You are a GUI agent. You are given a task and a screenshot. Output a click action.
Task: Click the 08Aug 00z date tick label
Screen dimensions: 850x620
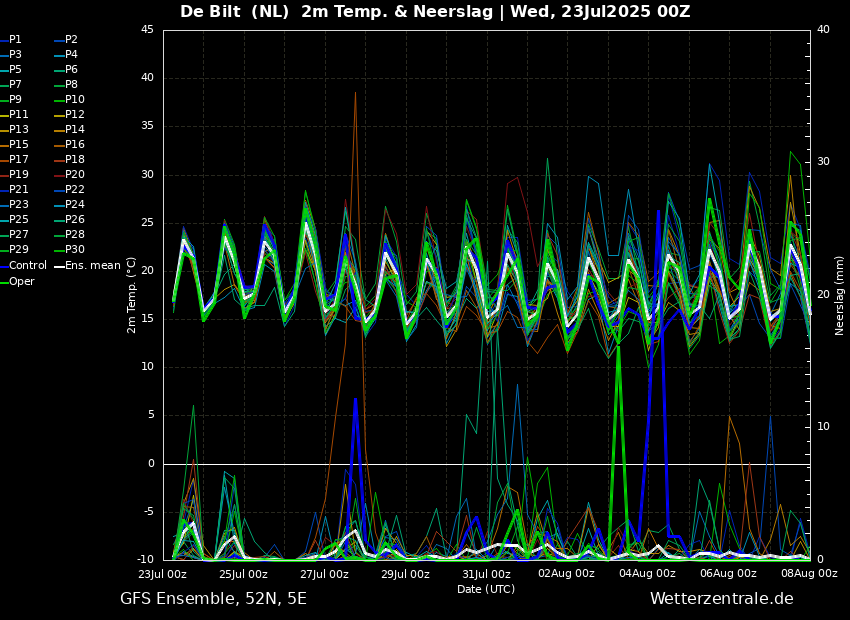click(x=808, y=574)
